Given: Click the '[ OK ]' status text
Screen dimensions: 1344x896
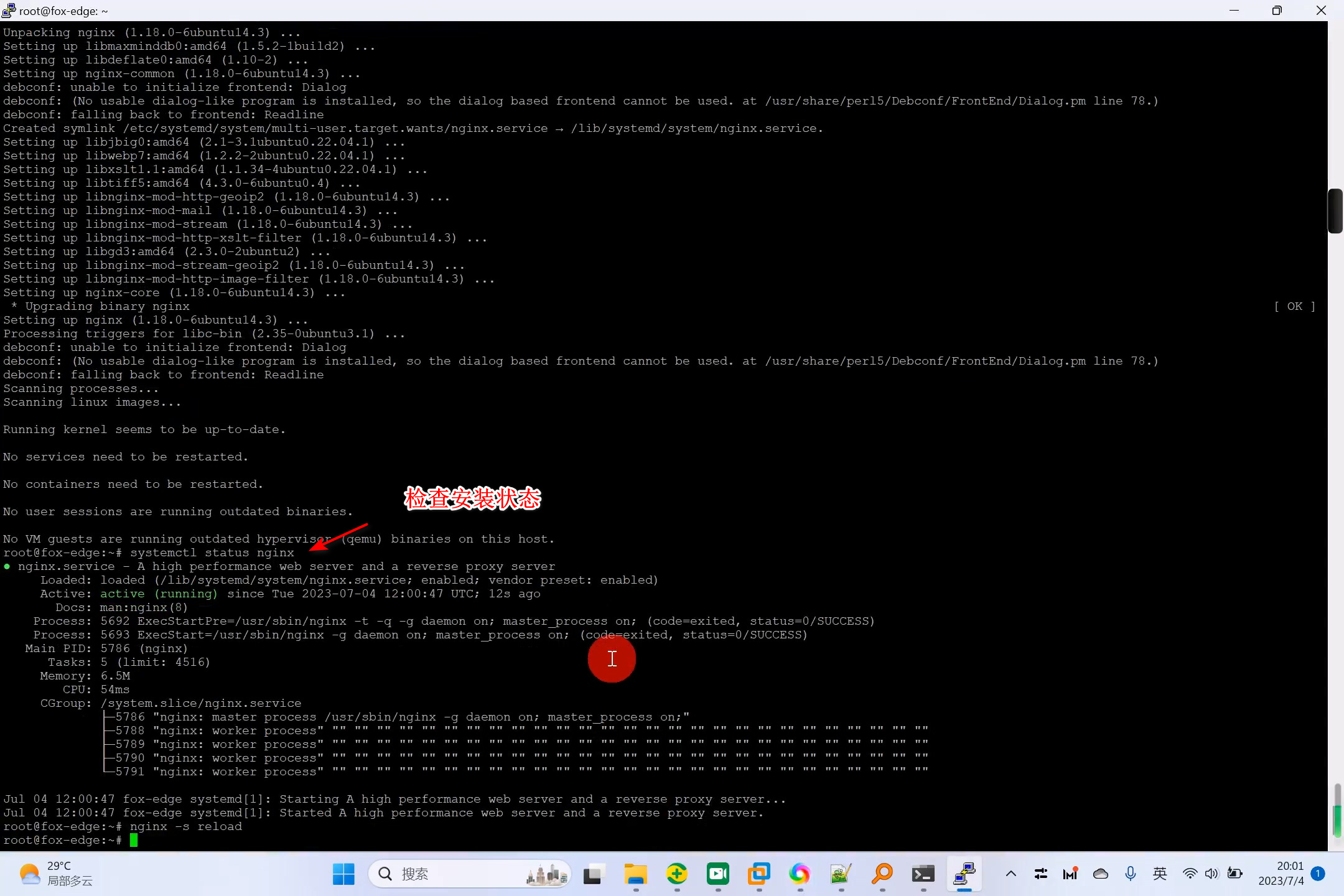Looking at the screenshot, I should (x=1295, y=306).
